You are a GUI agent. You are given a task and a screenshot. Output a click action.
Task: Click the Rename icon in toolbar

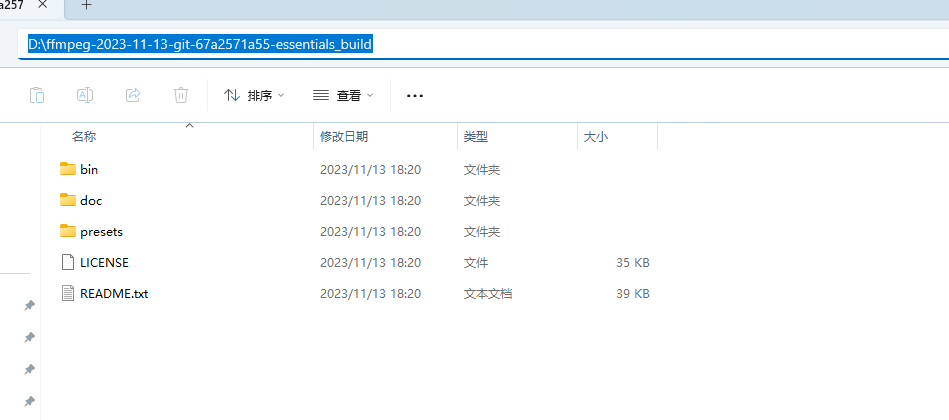pyautogui.click(x=85, y=95)
